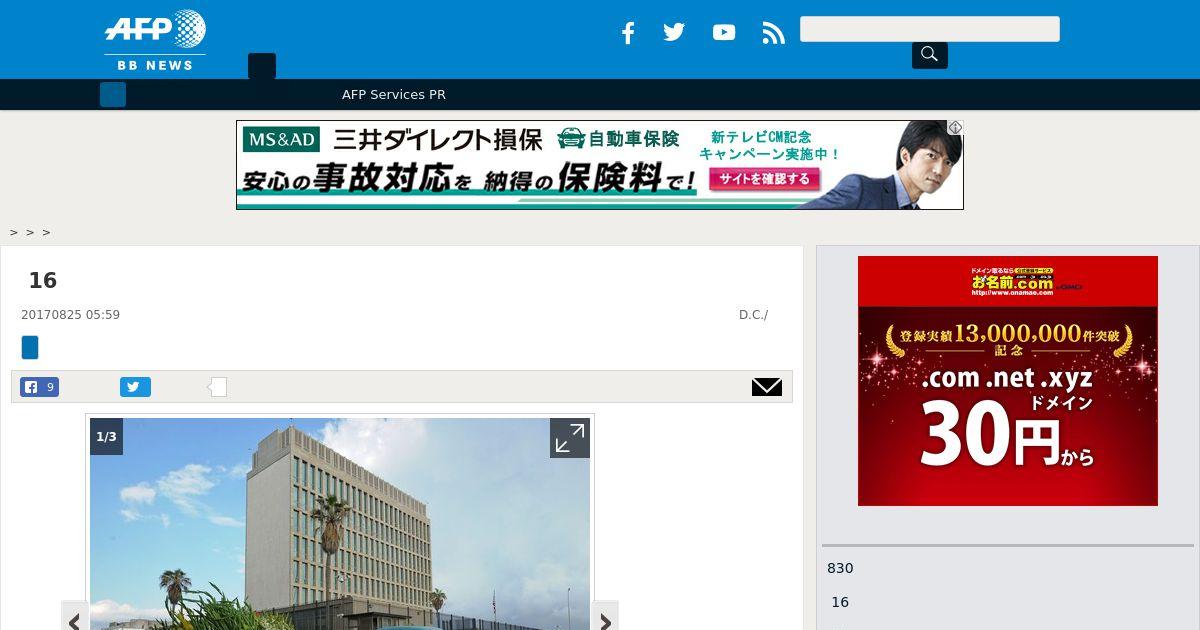This screenshot has height=630, width=1200.
Task: Click the article headline containing 16
Action: [43, 280]
